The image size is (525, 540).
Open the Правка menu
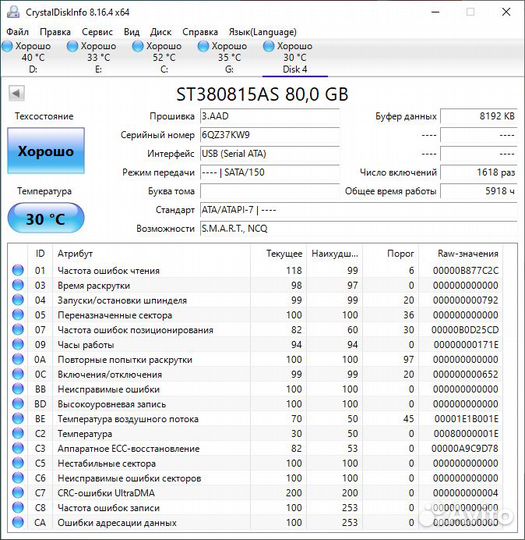[x=55, y=32]
